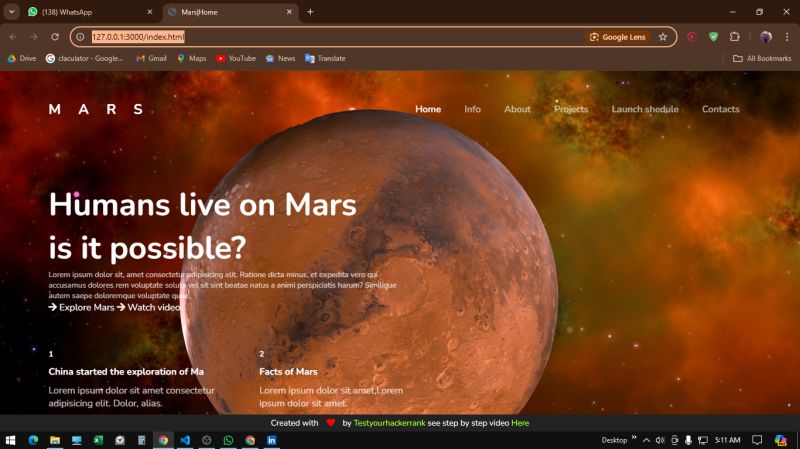
Task: Go back using the browser back arrow
Action: [x=13, y=37]
